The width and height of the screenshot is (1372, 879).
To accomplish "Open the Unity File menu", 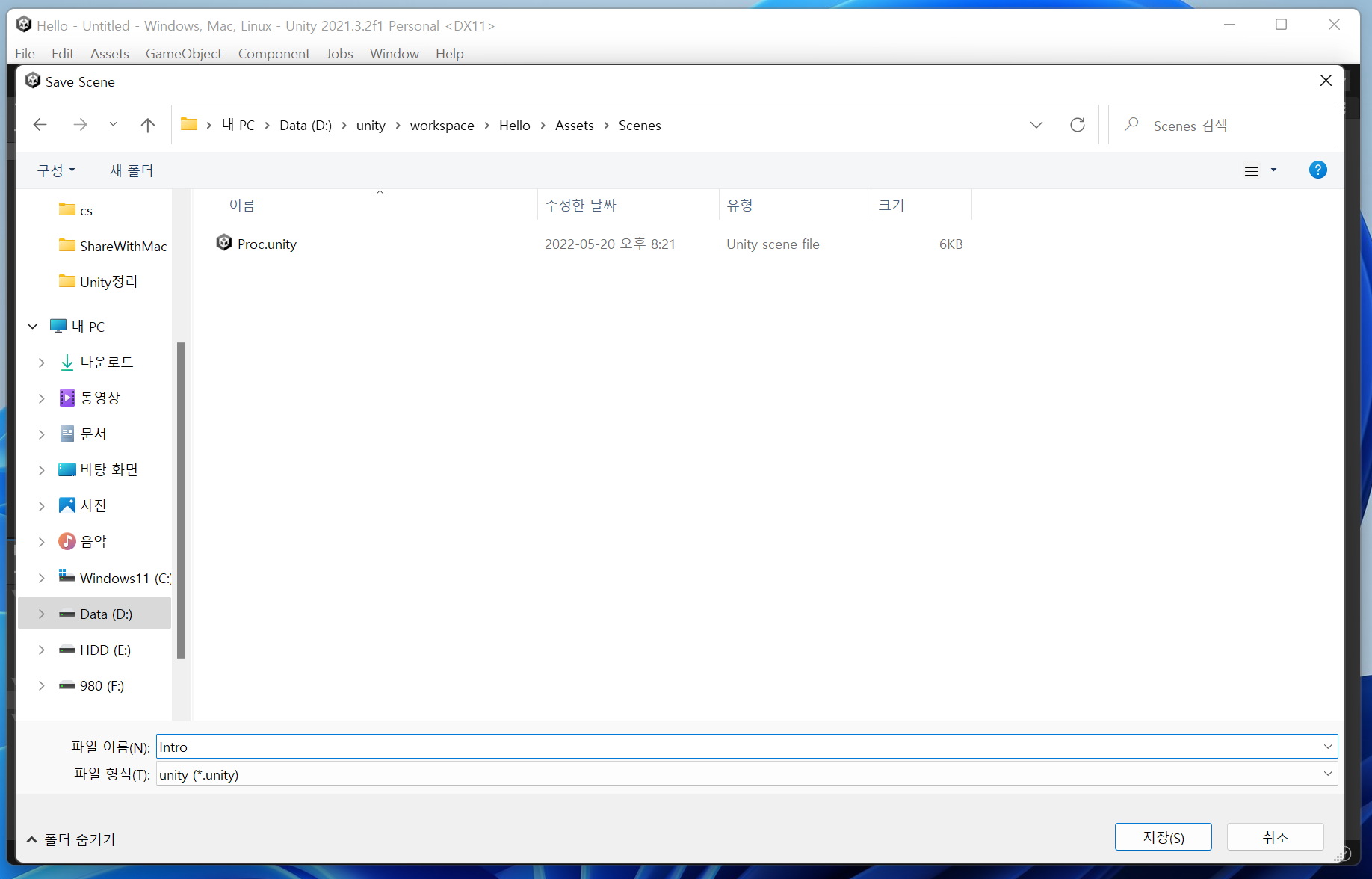I will click(x=25, y=53).
